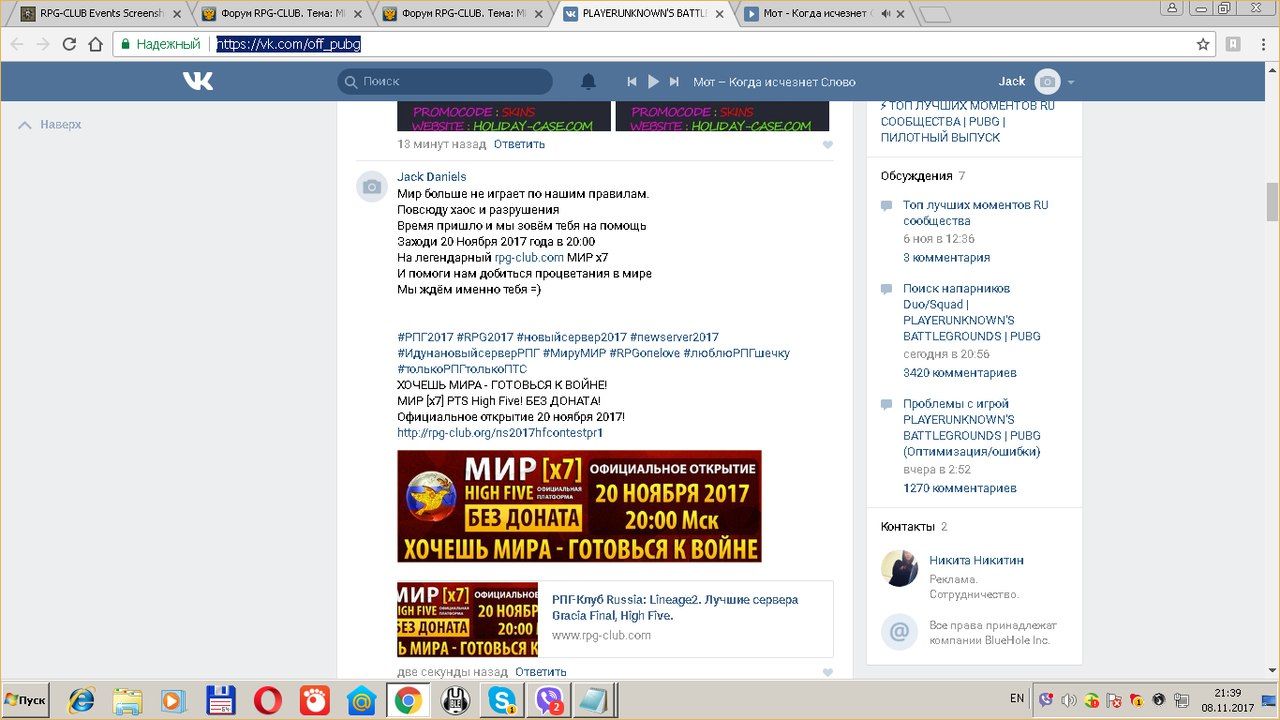This screenshot has width=1280, height=720.
Task: Reload the page with refresh icon
Action: pos(69,44)
